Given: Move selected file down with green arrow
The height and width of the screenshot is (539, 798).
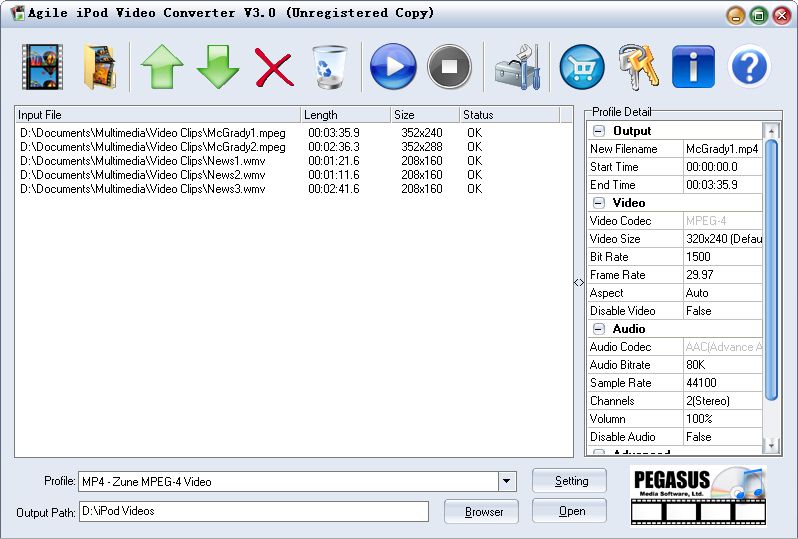Looking at the screenshot, I should [217, 67].
